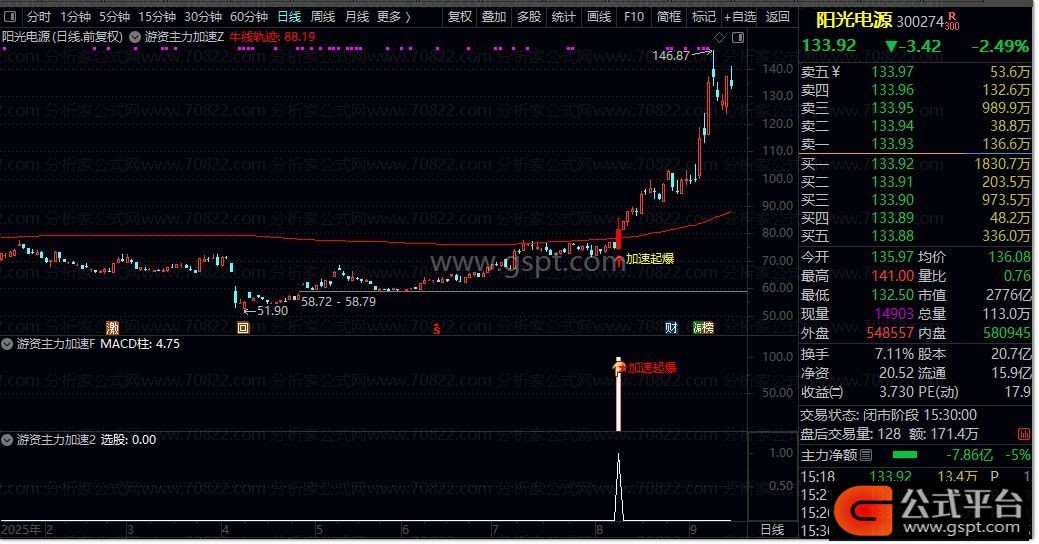This screenshot has height=544, width=1039.
Task: Click the 146.87 high price label
Action: 671,56
